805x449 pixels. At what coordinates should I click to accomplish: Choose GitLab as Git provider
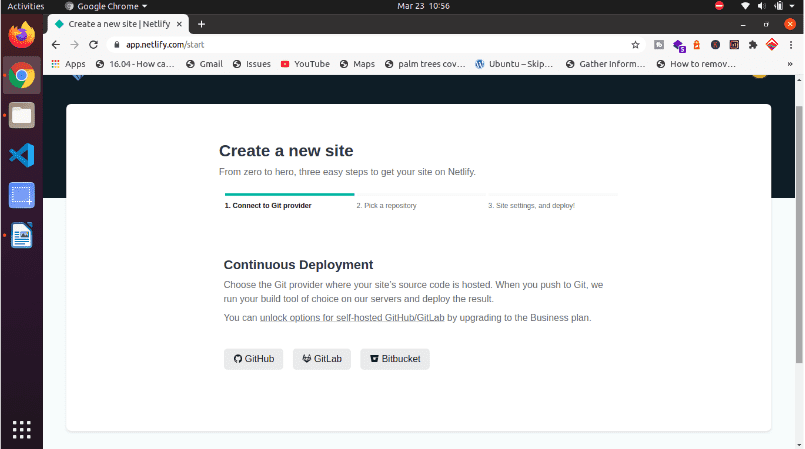pos(322,359)
